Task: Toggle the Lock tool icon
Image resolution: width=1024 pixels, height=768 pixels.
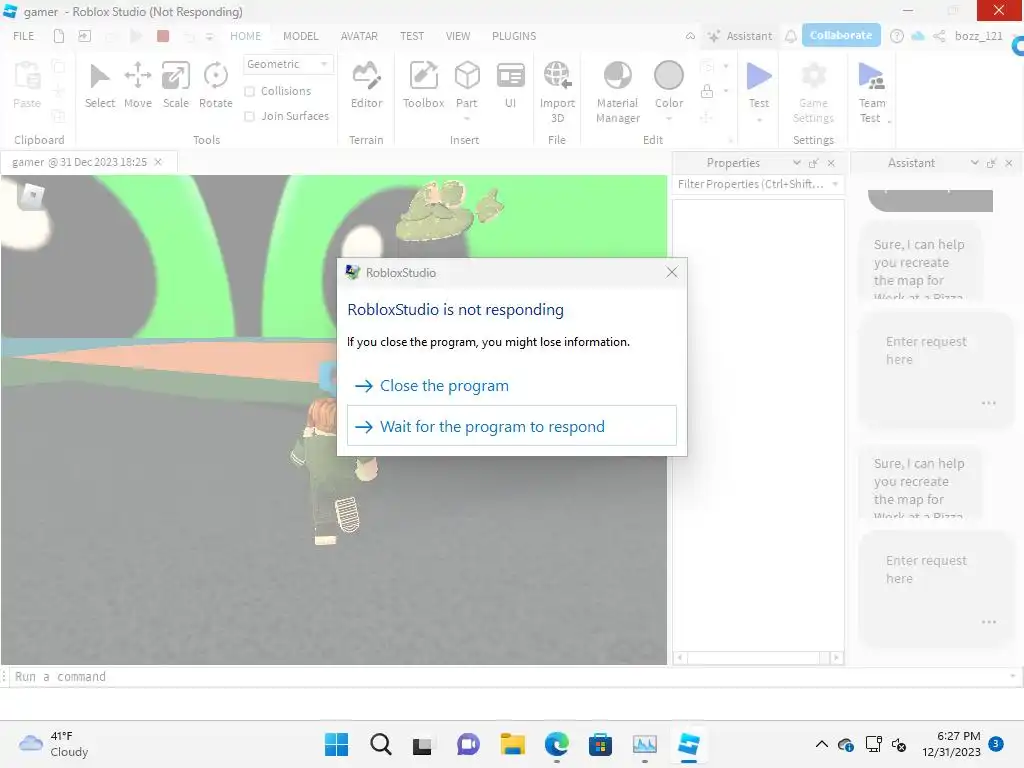Action: click(707, 91)
